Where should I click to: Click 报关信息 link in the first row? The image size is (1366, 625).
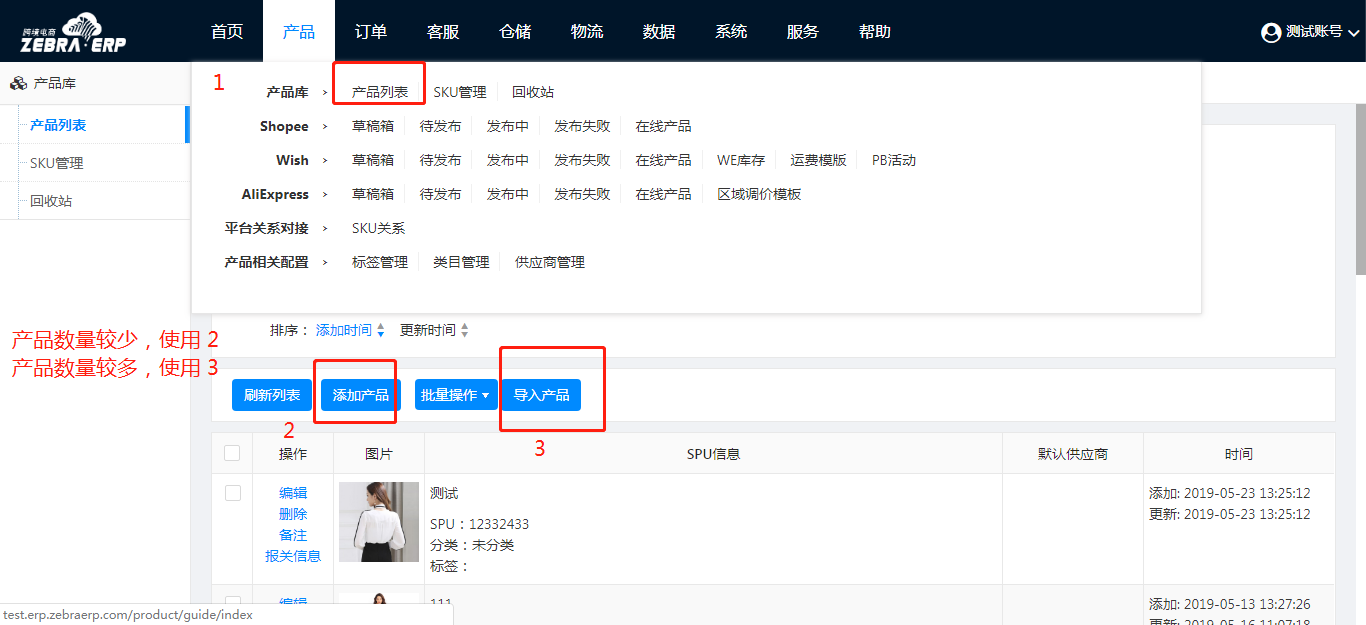[x=293, y=556]
